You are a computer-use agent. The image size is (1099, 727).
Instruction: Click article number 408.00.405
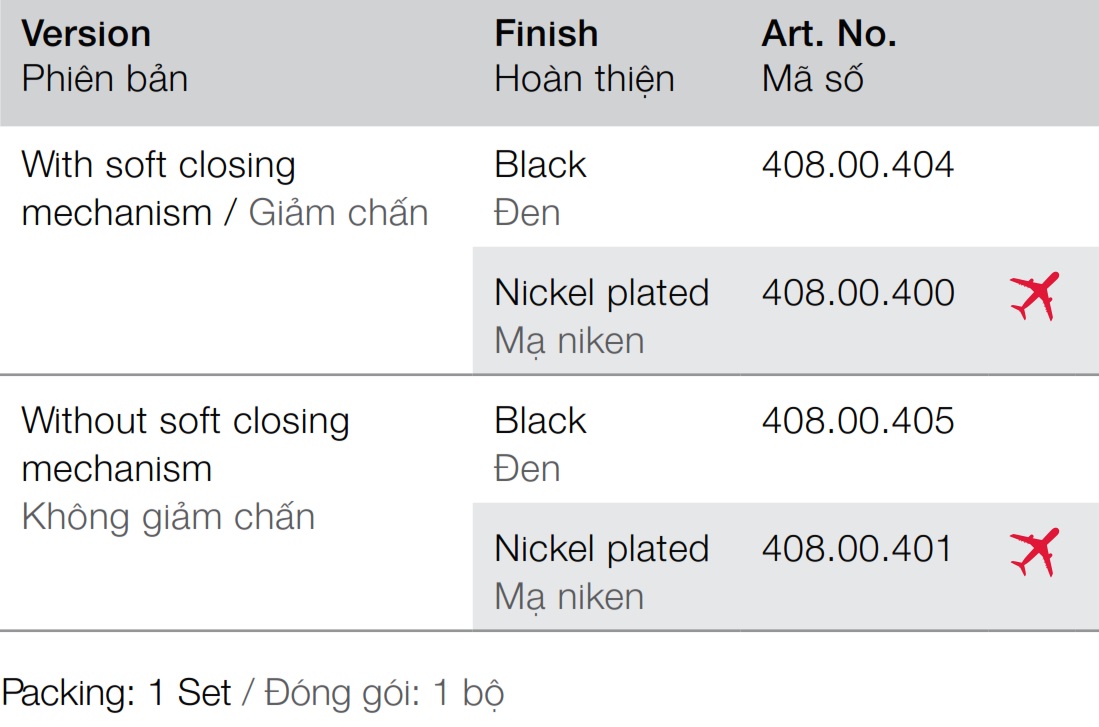857,421
